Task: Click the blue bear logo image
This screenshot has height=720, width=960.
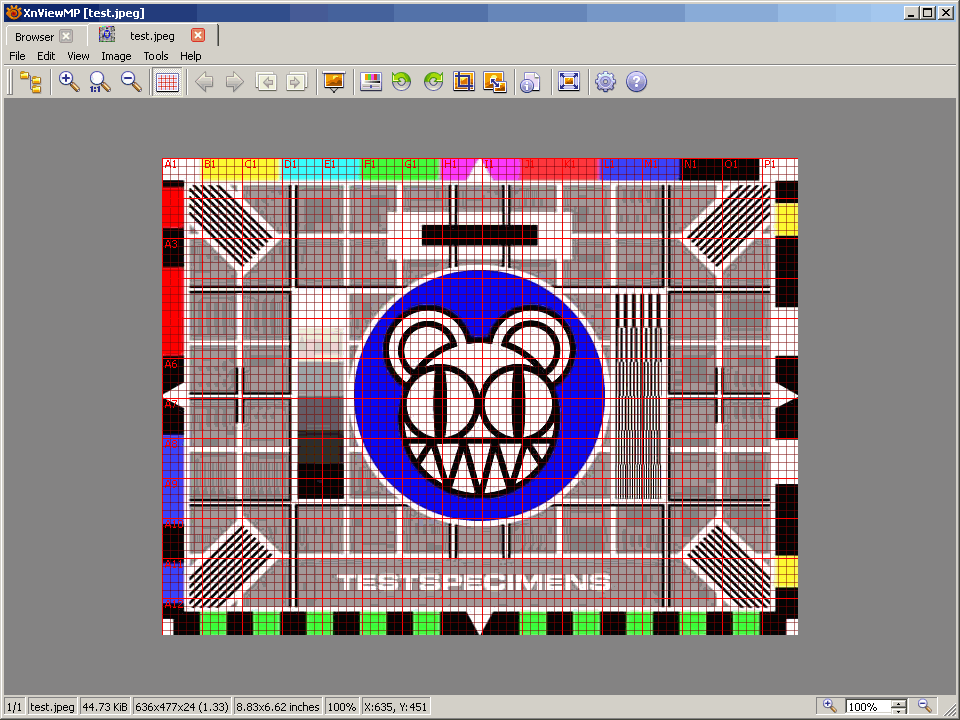Action: click(x=480, y=396)
